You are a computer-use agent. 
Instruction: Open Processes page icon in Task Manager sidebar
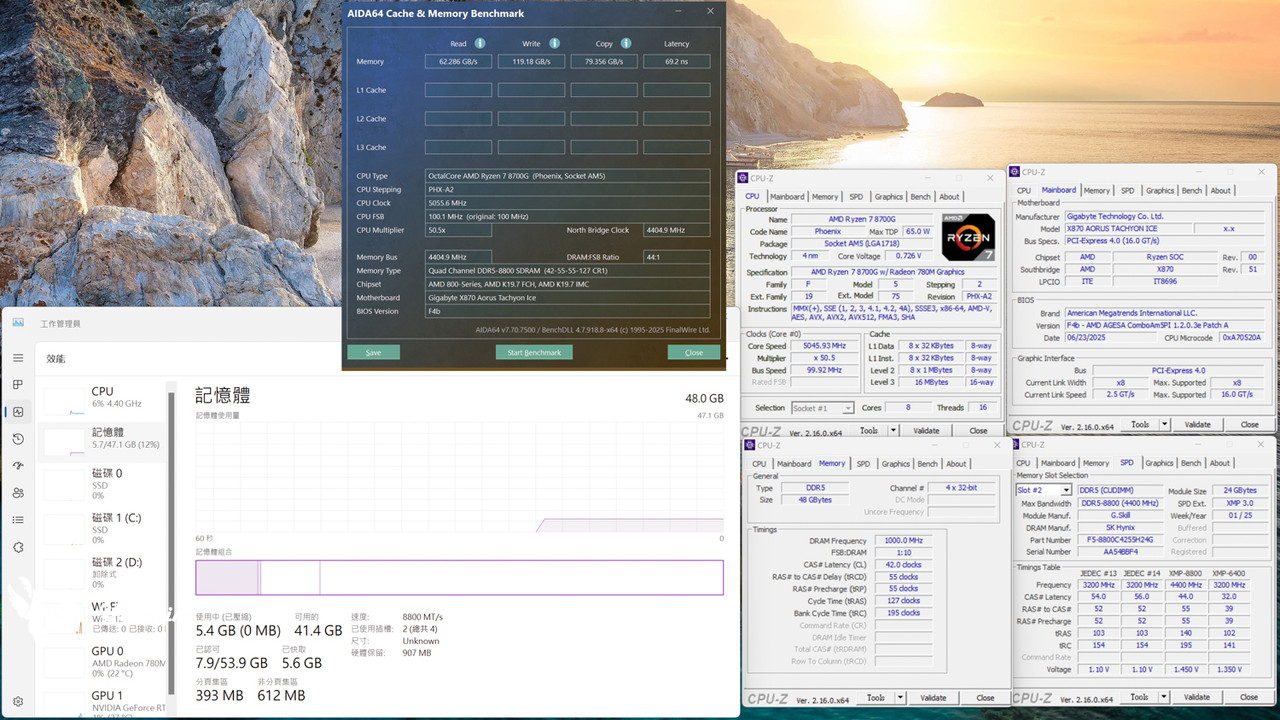[x=18, y=385]
